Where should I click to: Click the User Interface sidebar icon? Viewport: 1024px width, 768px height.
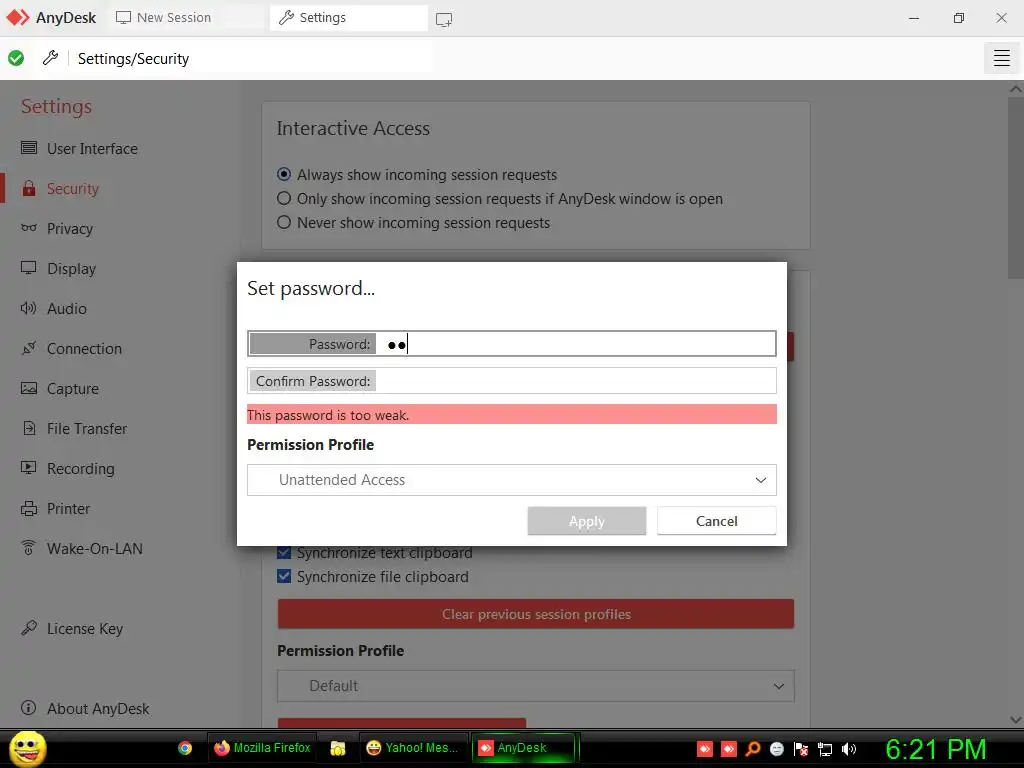29,148
